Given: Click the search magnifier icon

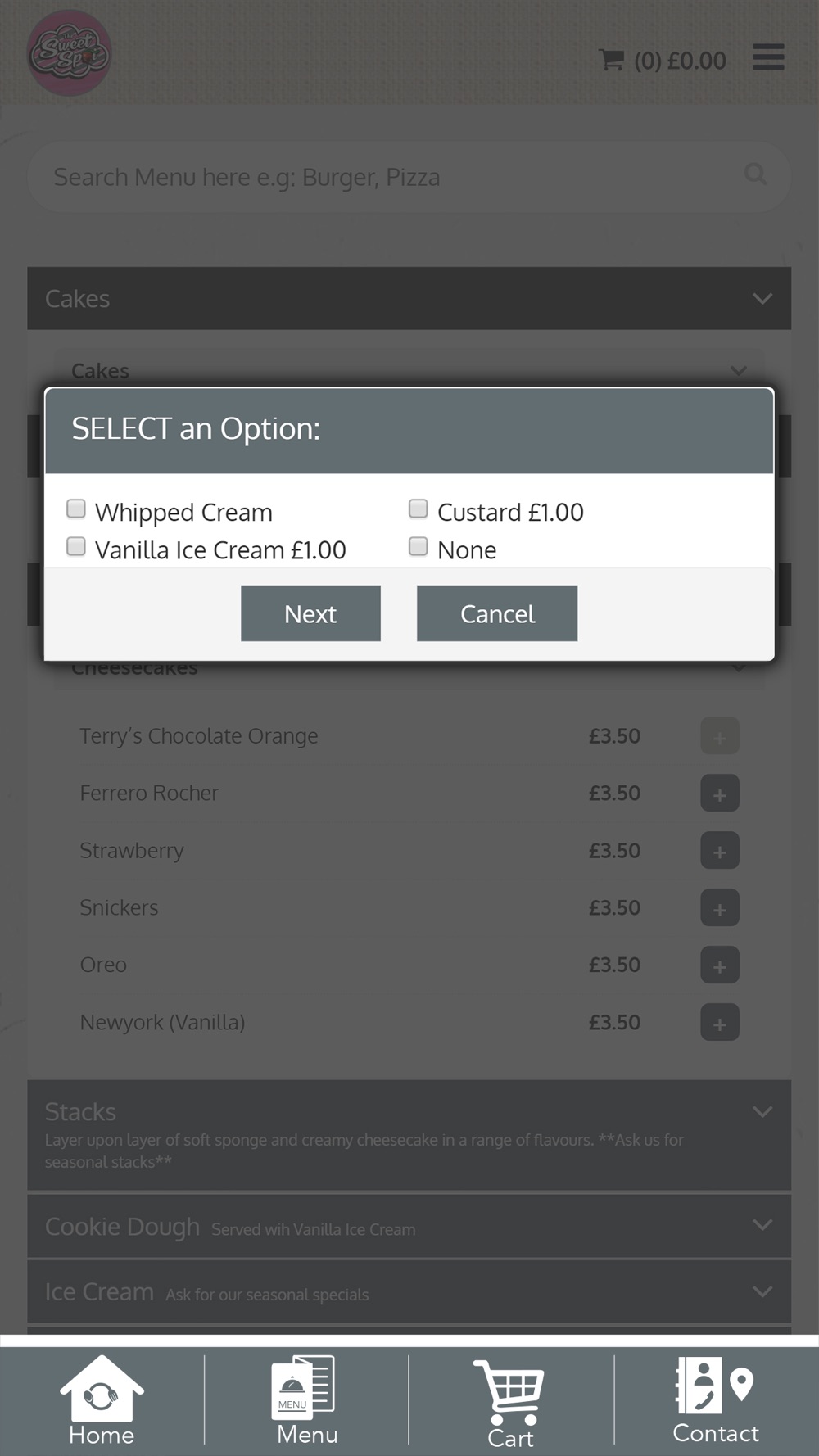Looking at the screenshot, I should [755, 174].
